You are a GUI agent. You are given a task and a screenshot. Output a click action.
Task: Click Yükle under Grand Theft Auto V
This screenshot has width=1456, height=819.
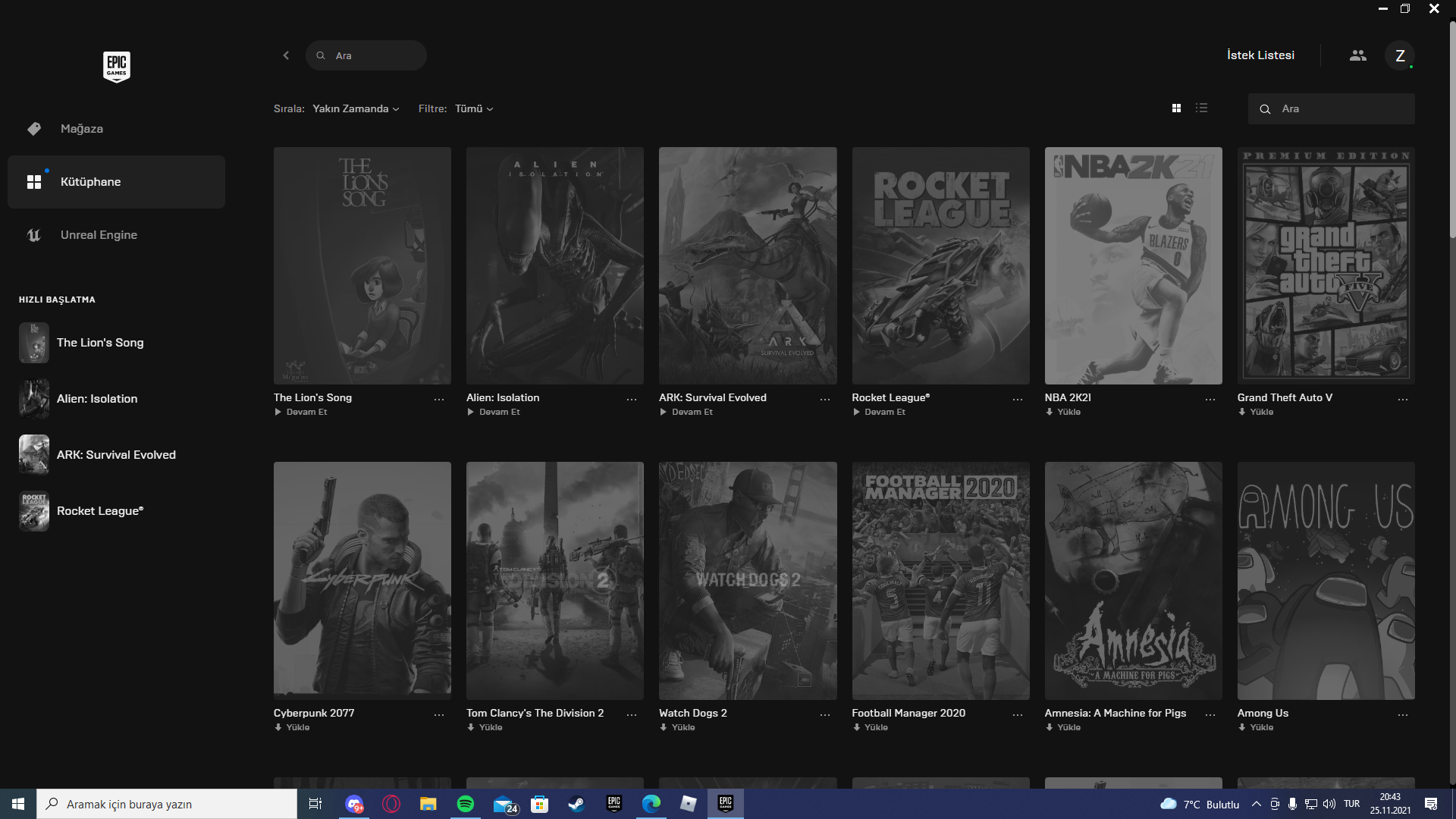point(1256,412)
